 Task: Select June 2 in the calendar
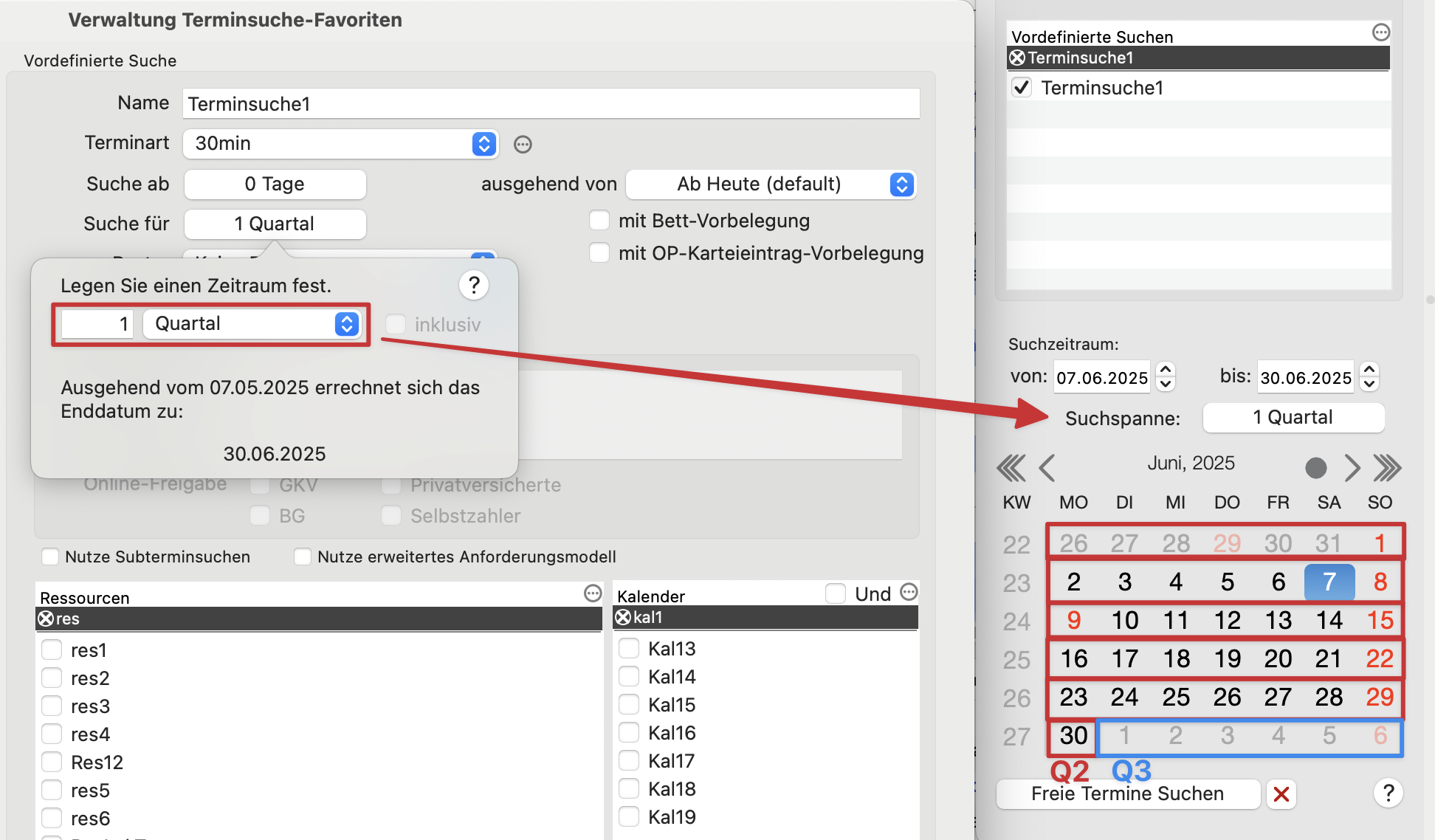point(1073,582)
